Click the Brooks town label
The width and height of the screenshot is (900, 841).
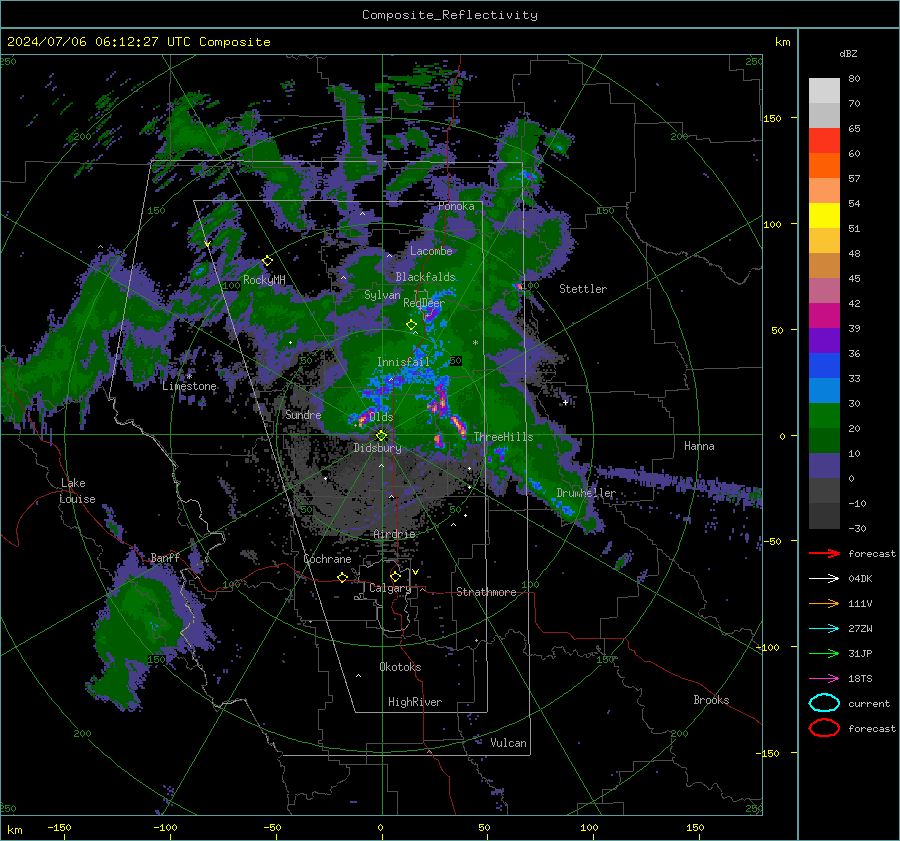click(x=711, y=700)
